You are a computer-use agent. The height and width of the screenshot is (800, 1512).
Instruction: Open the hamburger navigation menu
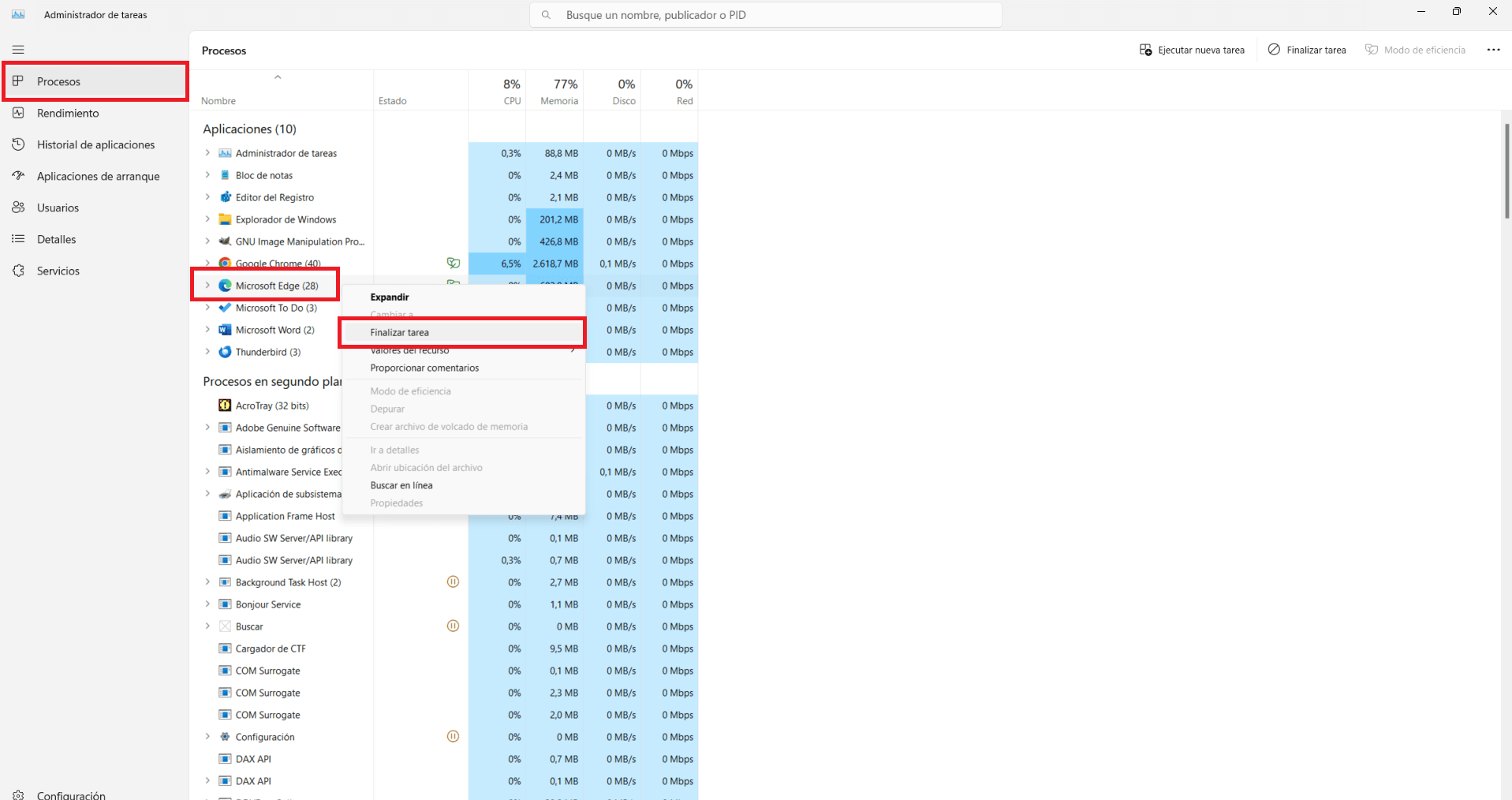18,50
